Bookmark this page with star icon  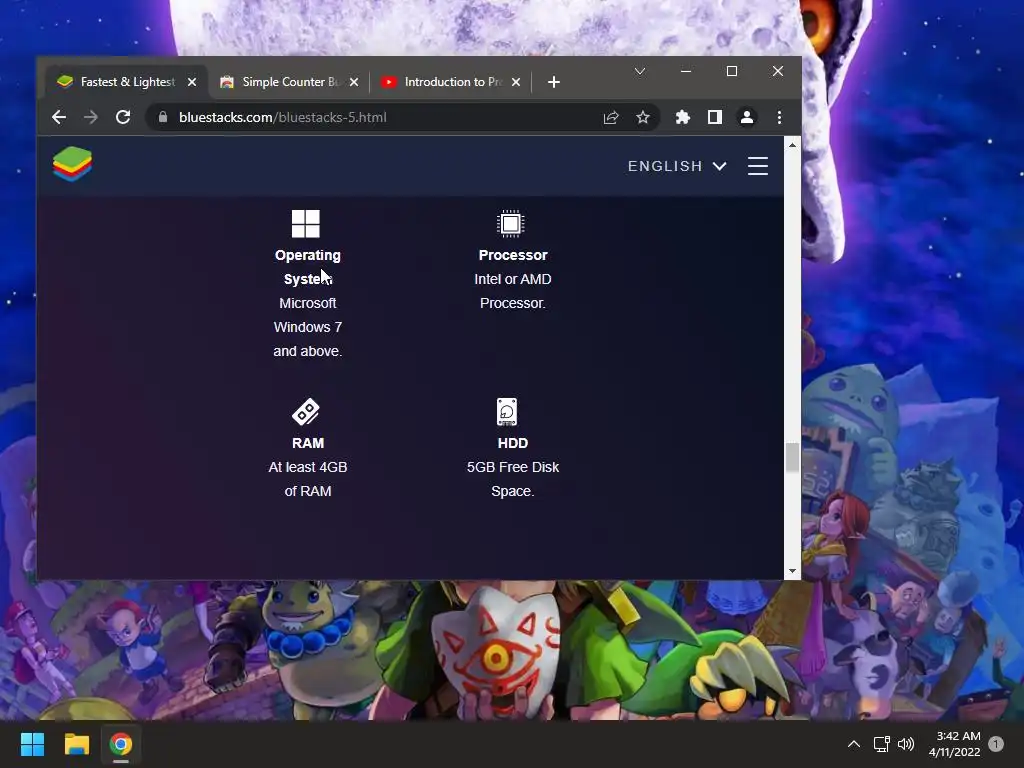coord(643,117)
